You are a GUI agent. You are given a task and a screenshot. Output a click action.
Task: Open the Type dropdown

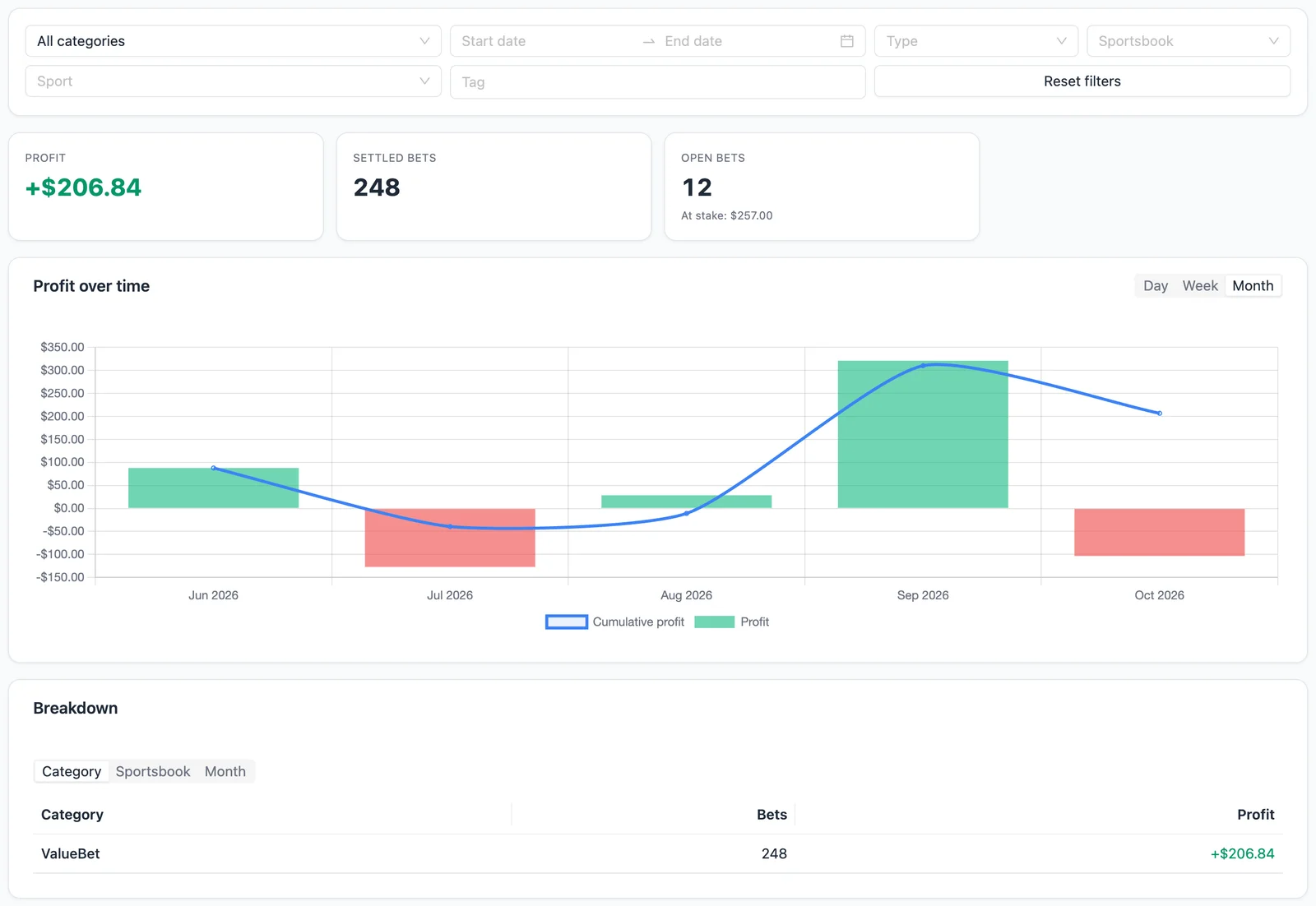[975, 41]
